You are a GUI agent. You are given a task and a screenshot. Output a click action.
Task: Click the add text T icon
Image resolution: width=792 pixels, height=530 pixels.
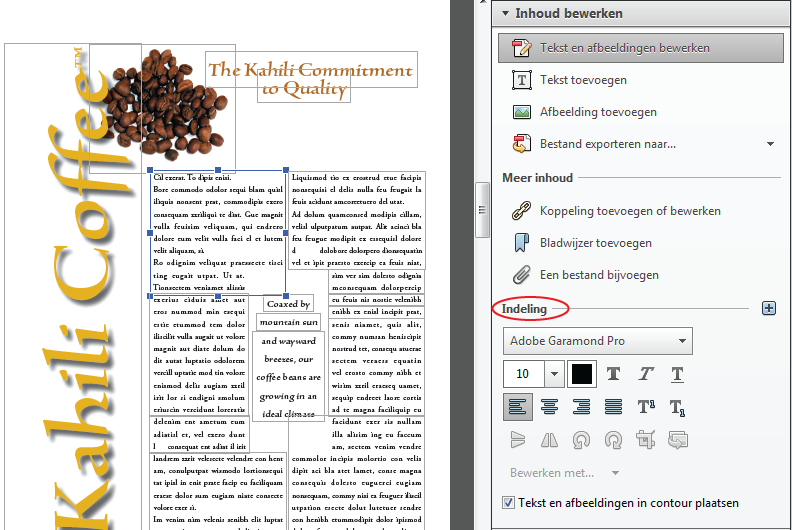click(x=522, y=80)
